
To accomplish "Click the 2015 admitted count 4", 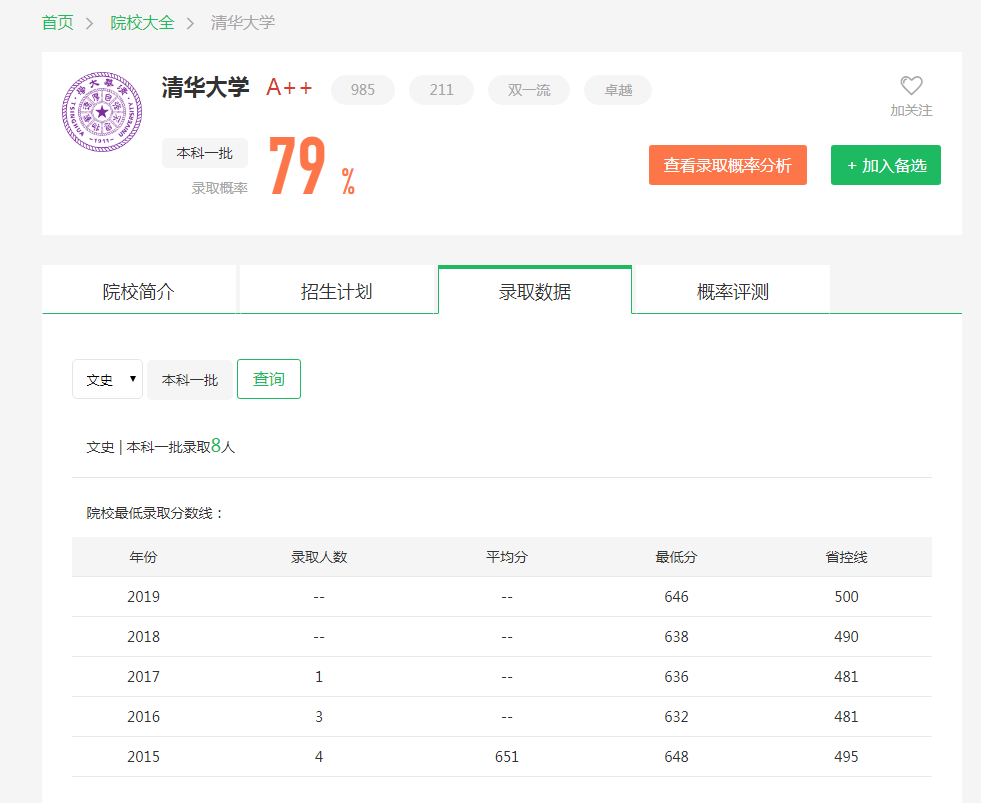I will point(319,757).
